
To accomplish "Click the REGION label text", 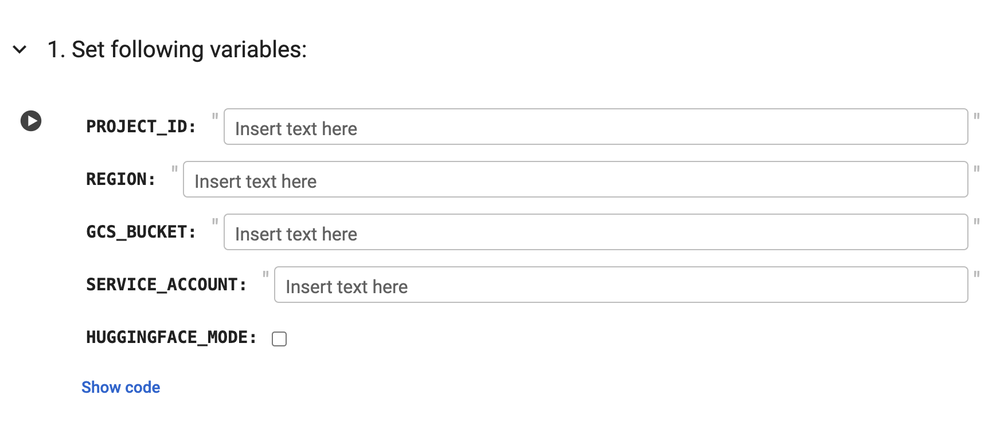I will 121,179.
